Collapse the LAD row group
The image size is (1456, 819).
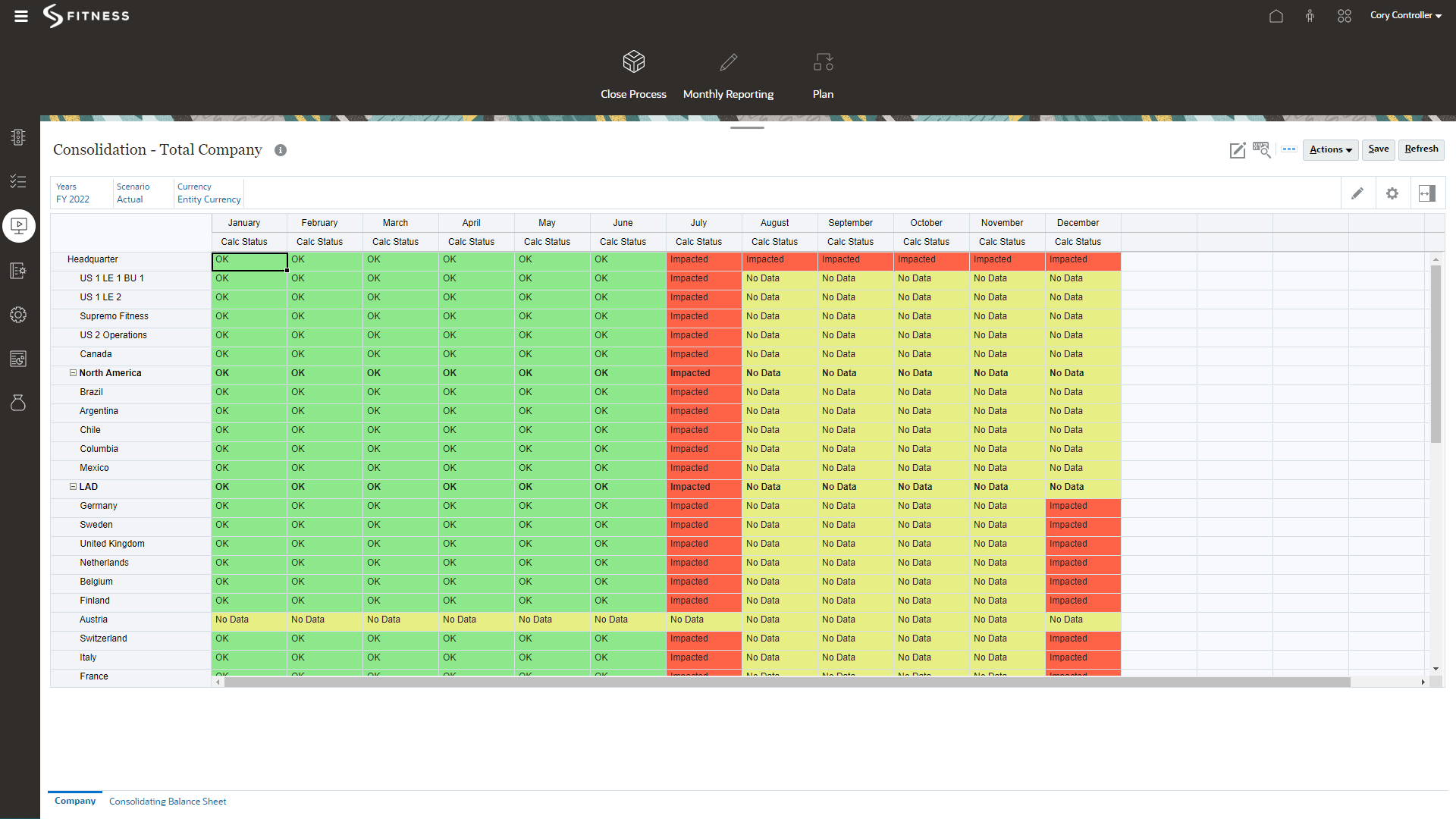74,487
